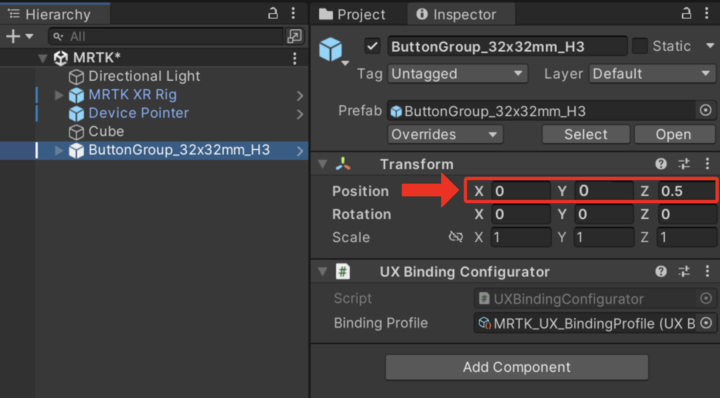Screen dimensions: 720x398
Task: Focus the Hierarchy search field
Action: 166,36
